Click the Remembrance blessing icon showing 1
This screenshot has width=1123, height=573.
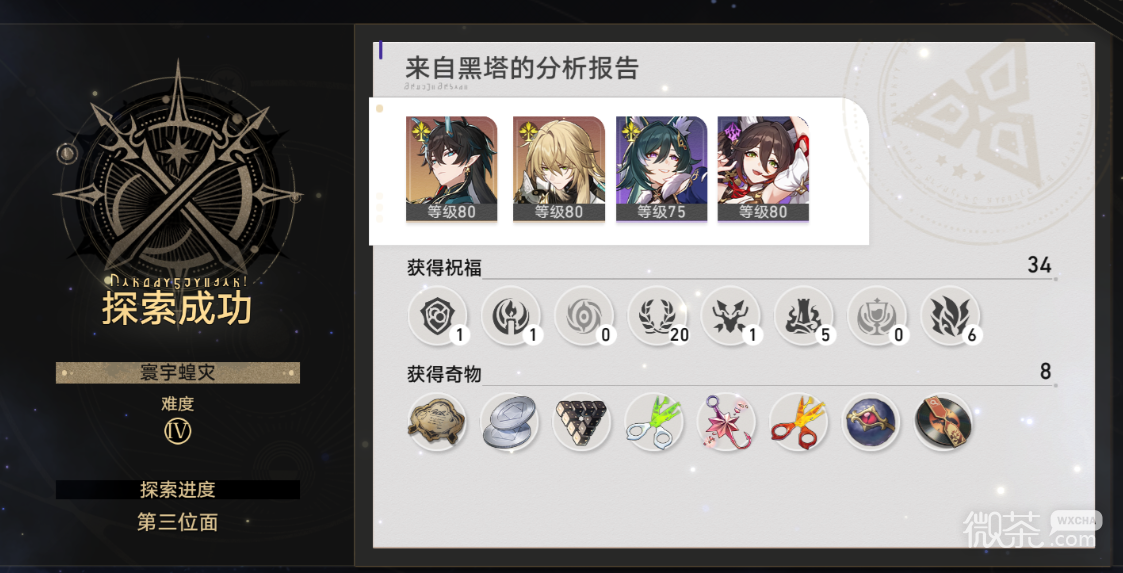point(510,316)
